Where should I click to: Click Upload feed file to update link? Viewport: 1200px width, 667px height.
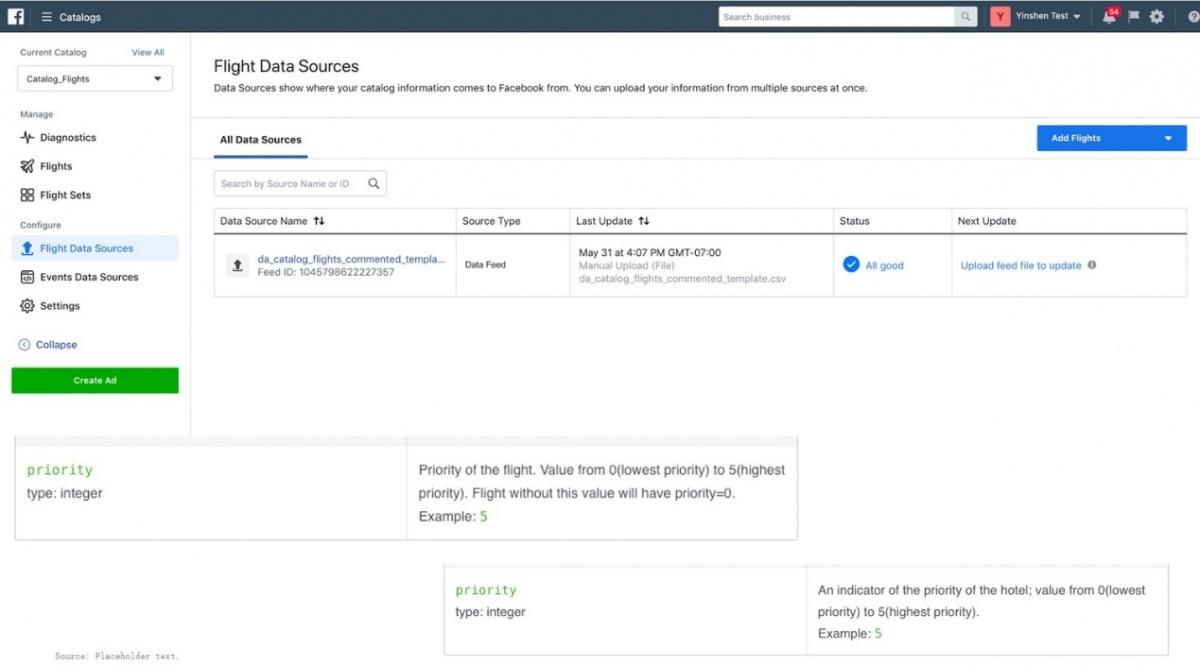pyautogui.click(x=1021, y=266)
